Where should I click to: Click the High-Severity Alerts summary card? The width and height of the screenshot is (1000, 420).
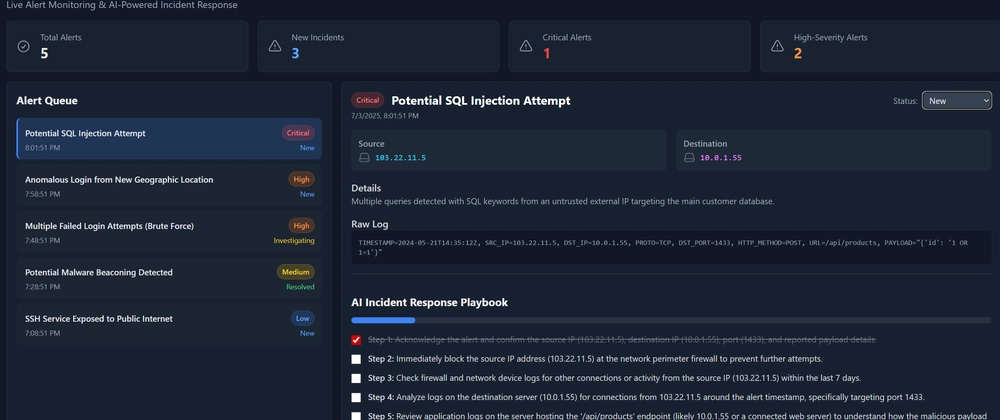click(880, 46)
